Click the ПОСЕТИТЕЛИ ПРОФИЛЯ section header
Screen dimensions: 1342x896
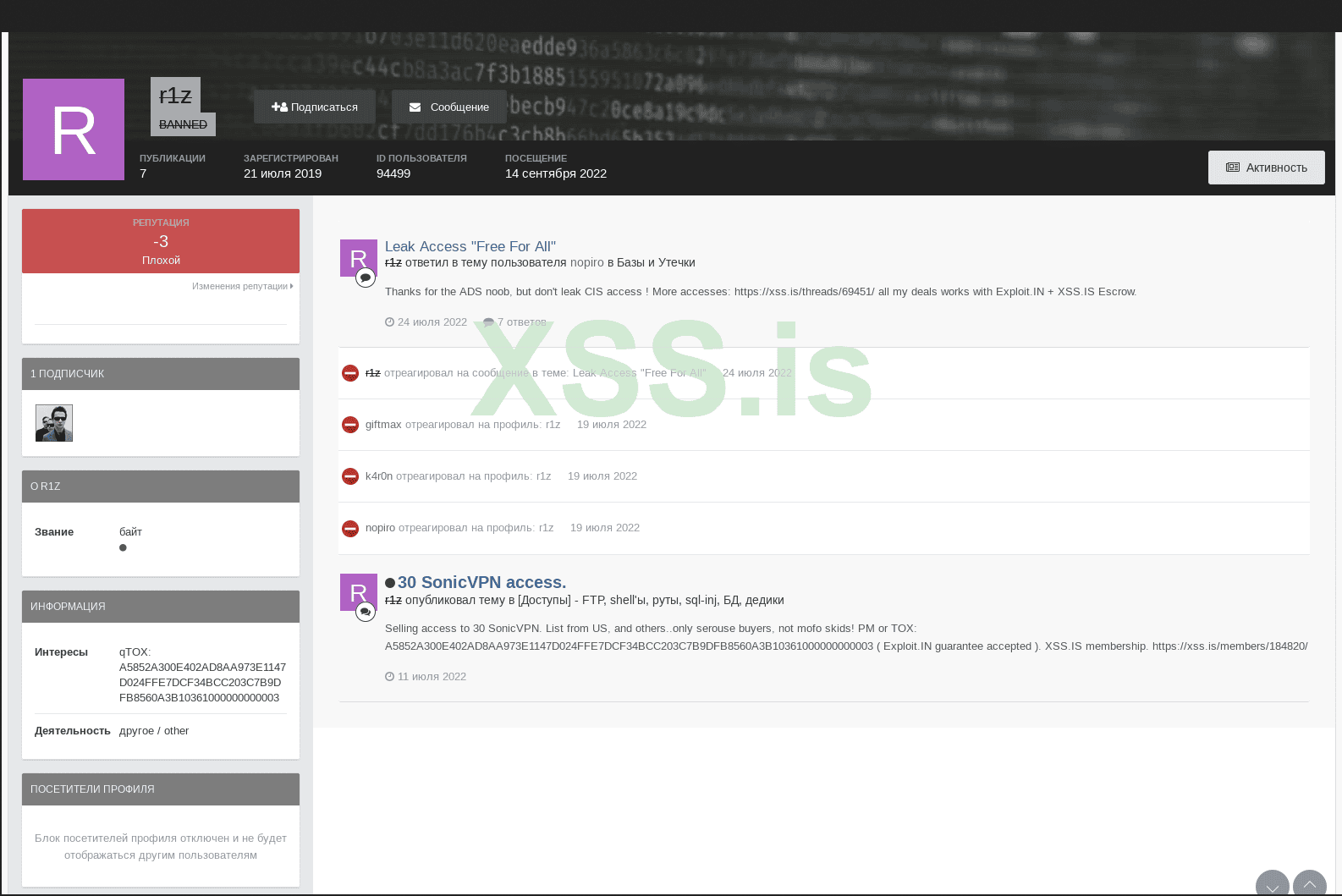click(x=161, y=789)
